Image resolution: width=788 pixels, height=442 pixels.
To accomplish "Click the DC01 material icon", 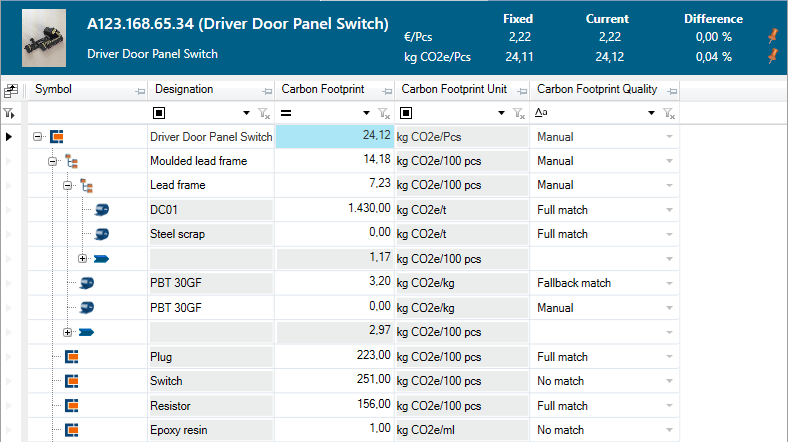I will (x=101, y=210).
